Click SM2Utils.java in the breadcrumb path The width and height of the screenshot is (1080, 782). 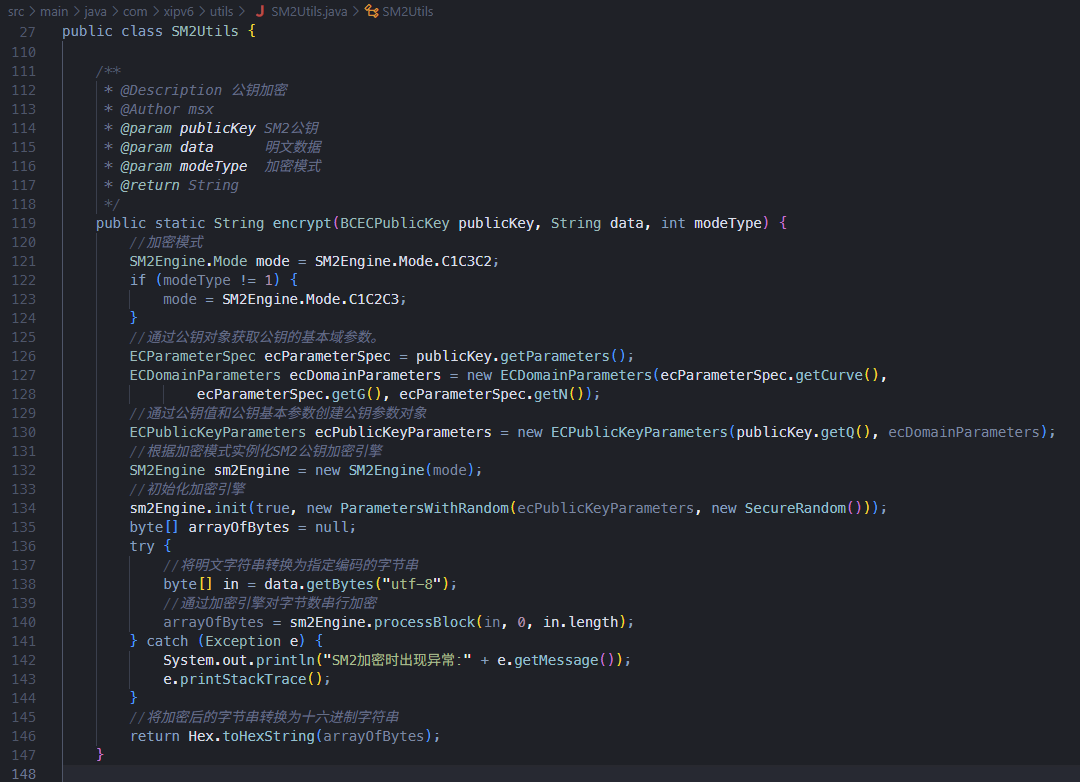(308, 11)
